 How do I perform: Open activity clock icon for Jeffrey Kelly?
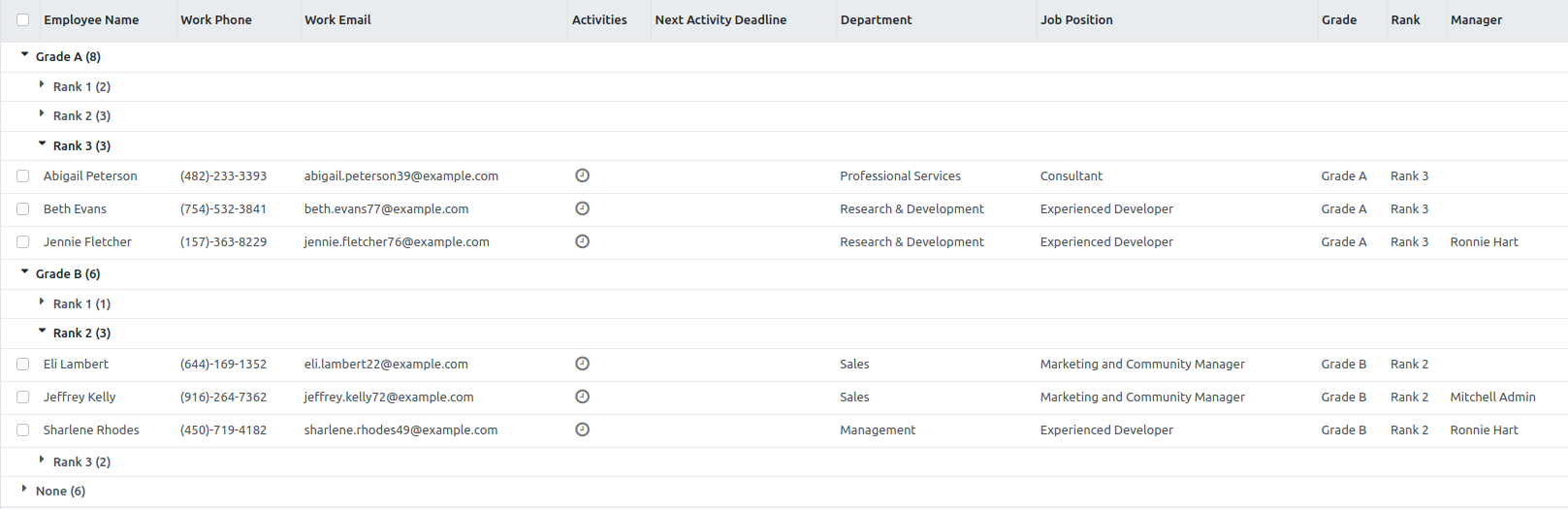[582, 397]
